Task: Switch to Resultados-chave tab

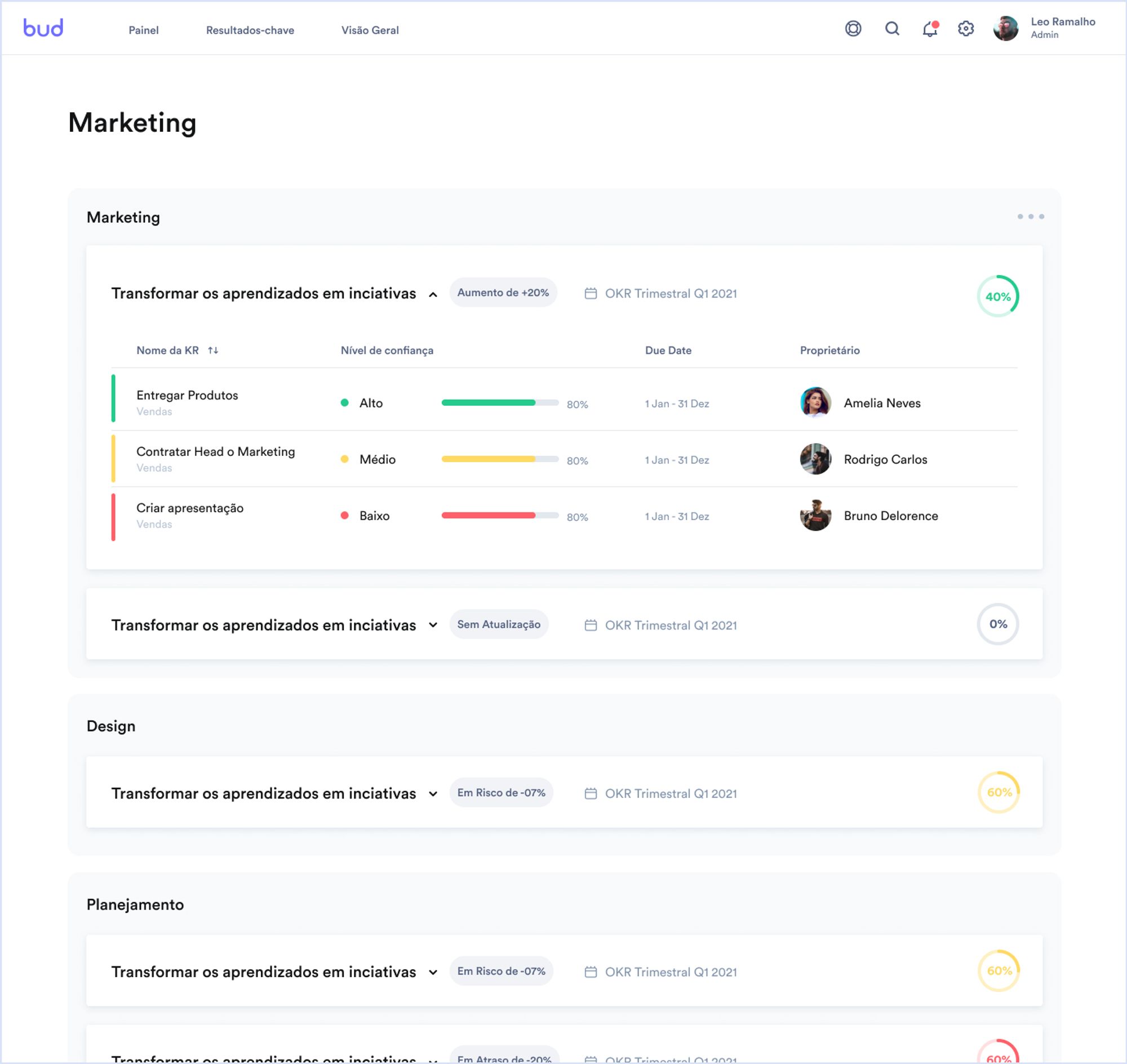Action: coord(250,30)
